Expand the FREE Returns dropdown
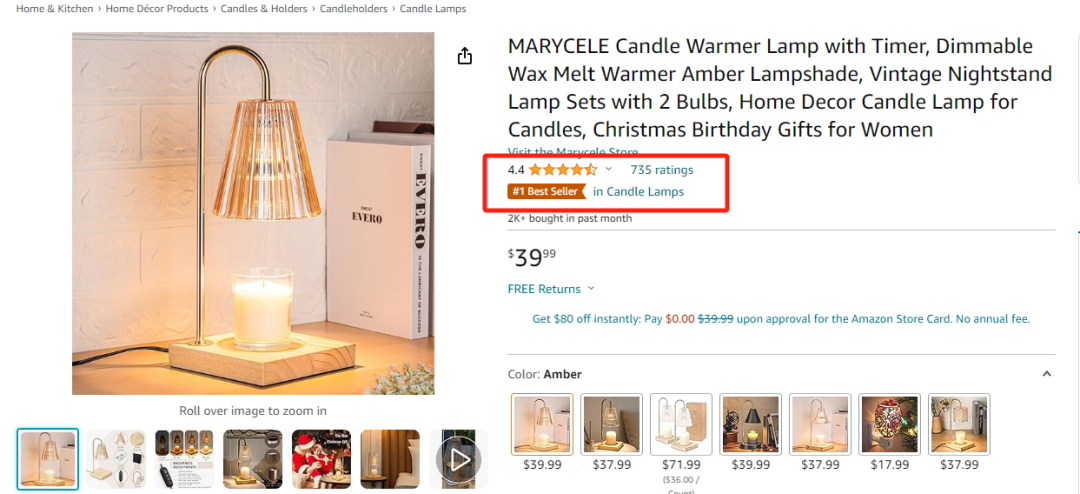The height and width of the screenshot is (494, 1080). (x=591, y=289)
